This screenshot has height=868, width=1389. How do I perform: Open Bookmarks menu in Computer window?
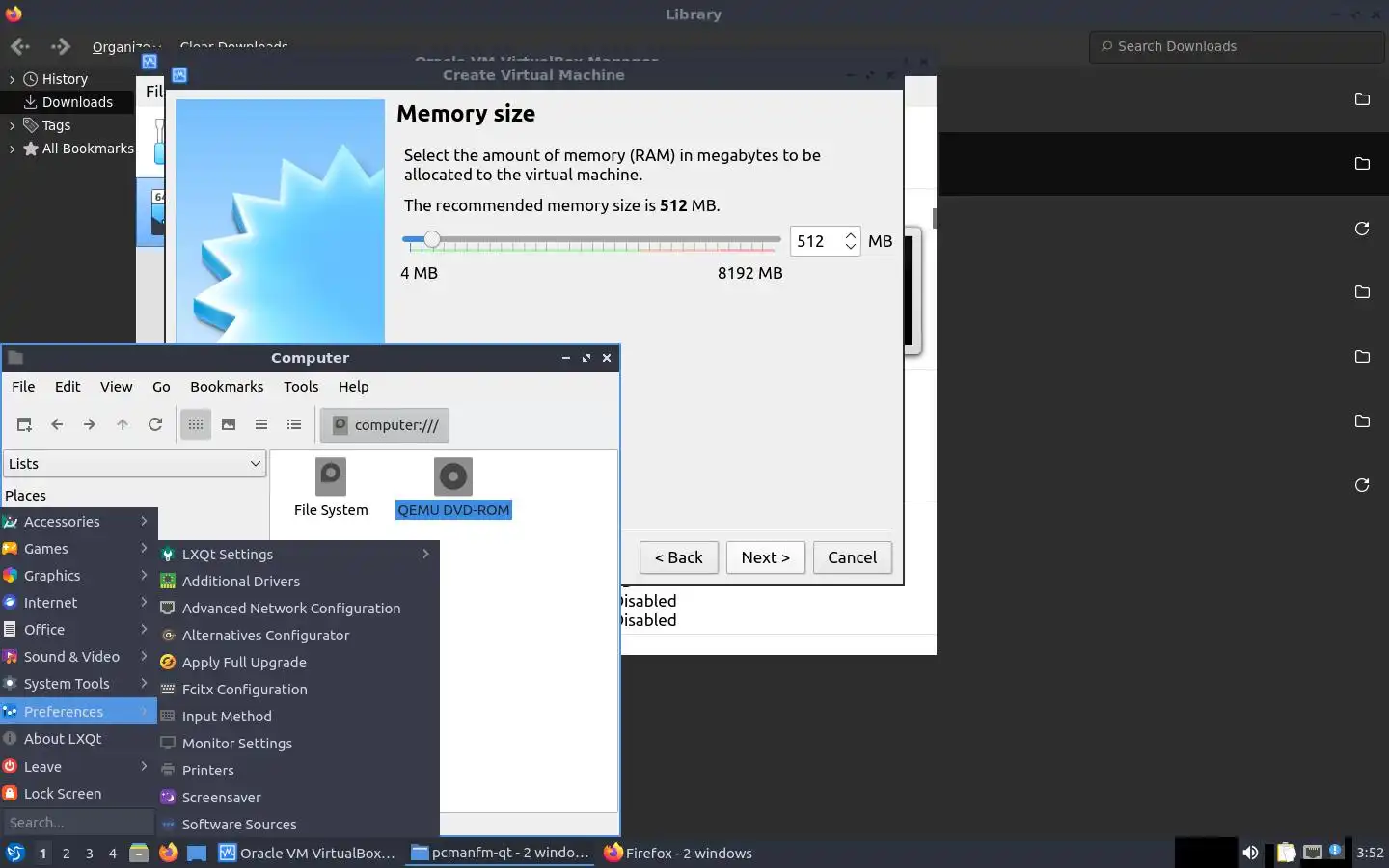[x=227, y=387]
